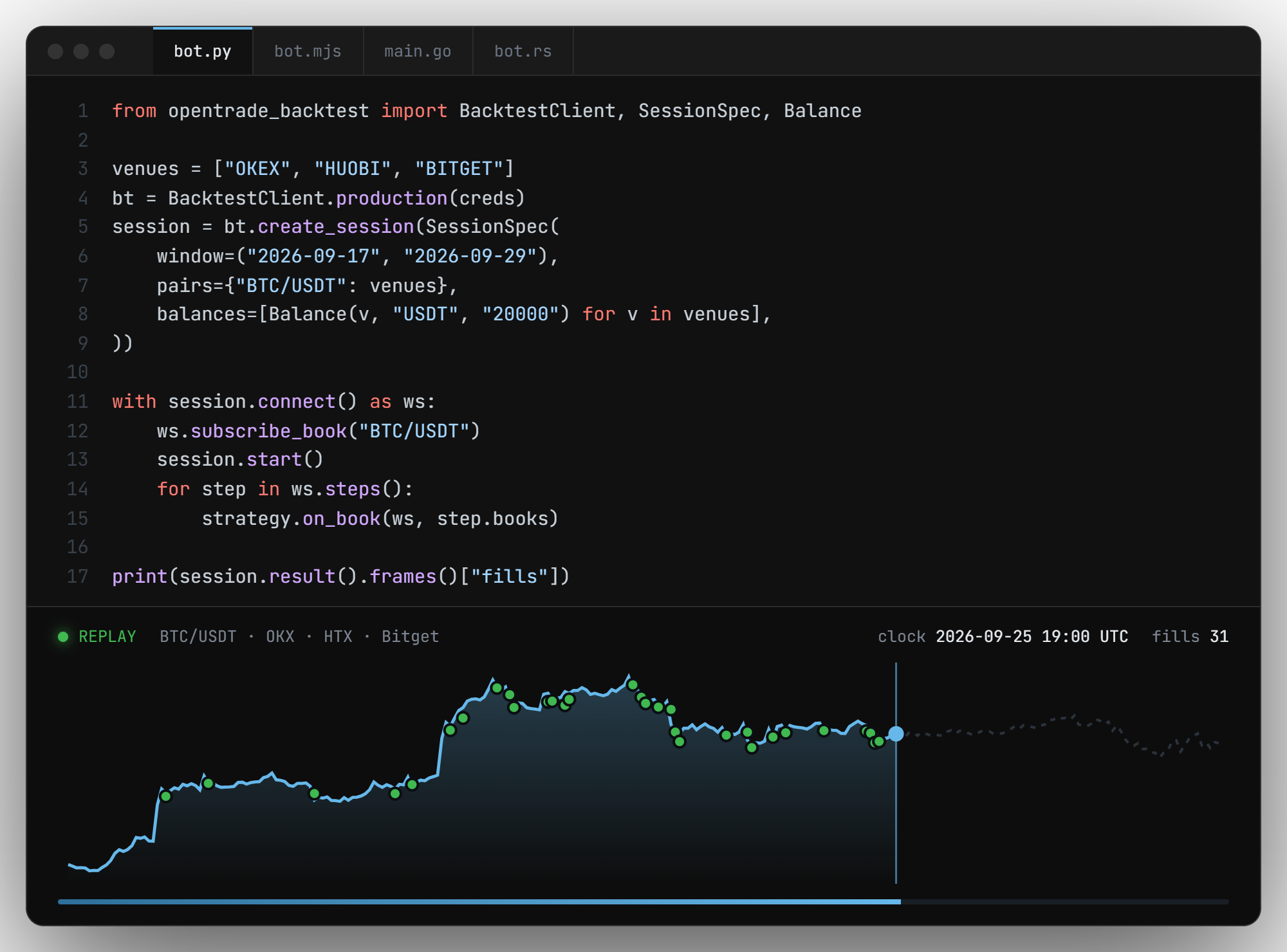Click the "2026-09-17" window start date

(x=313, y=257)
